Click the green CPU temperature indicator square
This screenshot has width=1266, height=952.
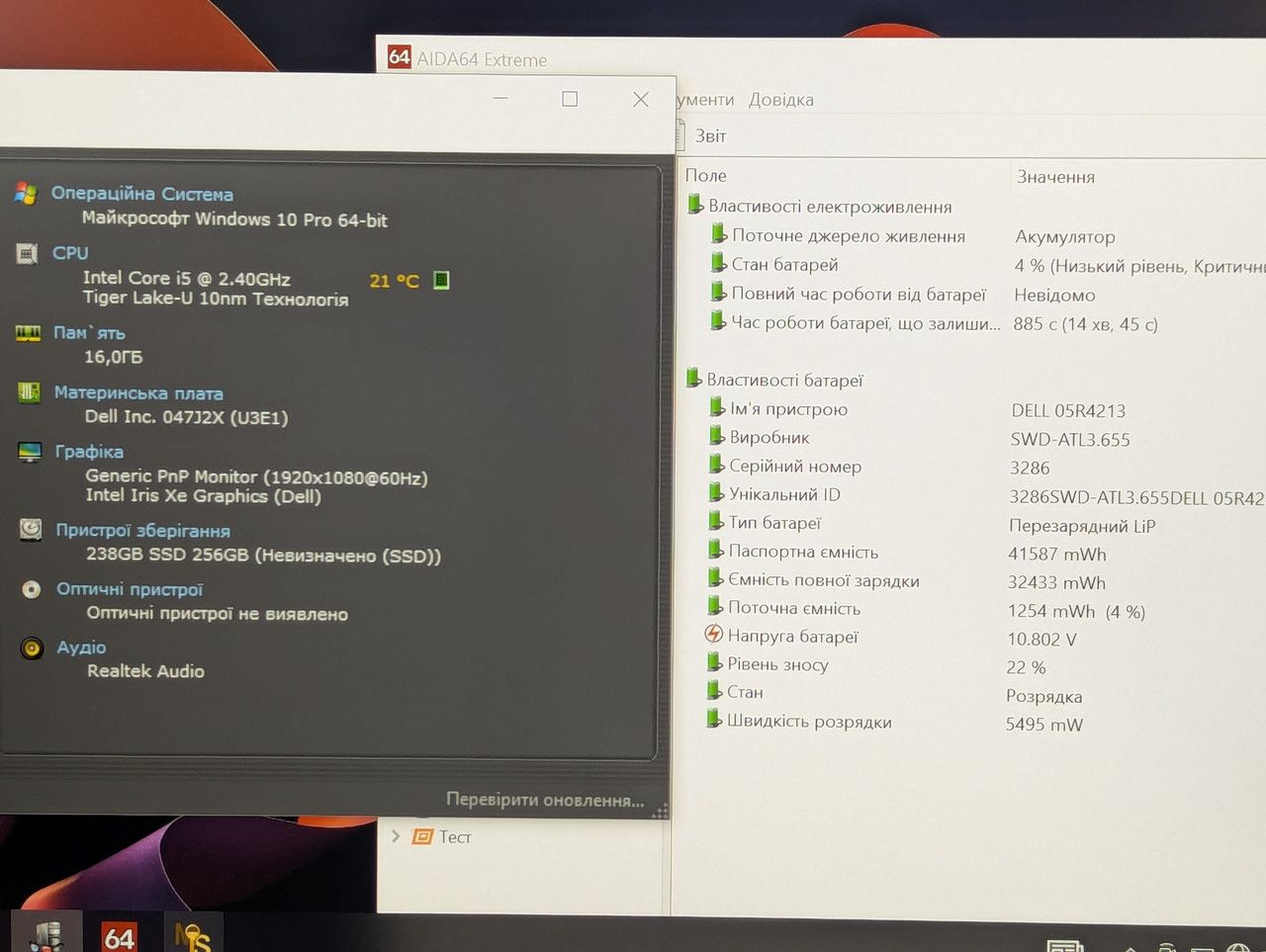441,280
